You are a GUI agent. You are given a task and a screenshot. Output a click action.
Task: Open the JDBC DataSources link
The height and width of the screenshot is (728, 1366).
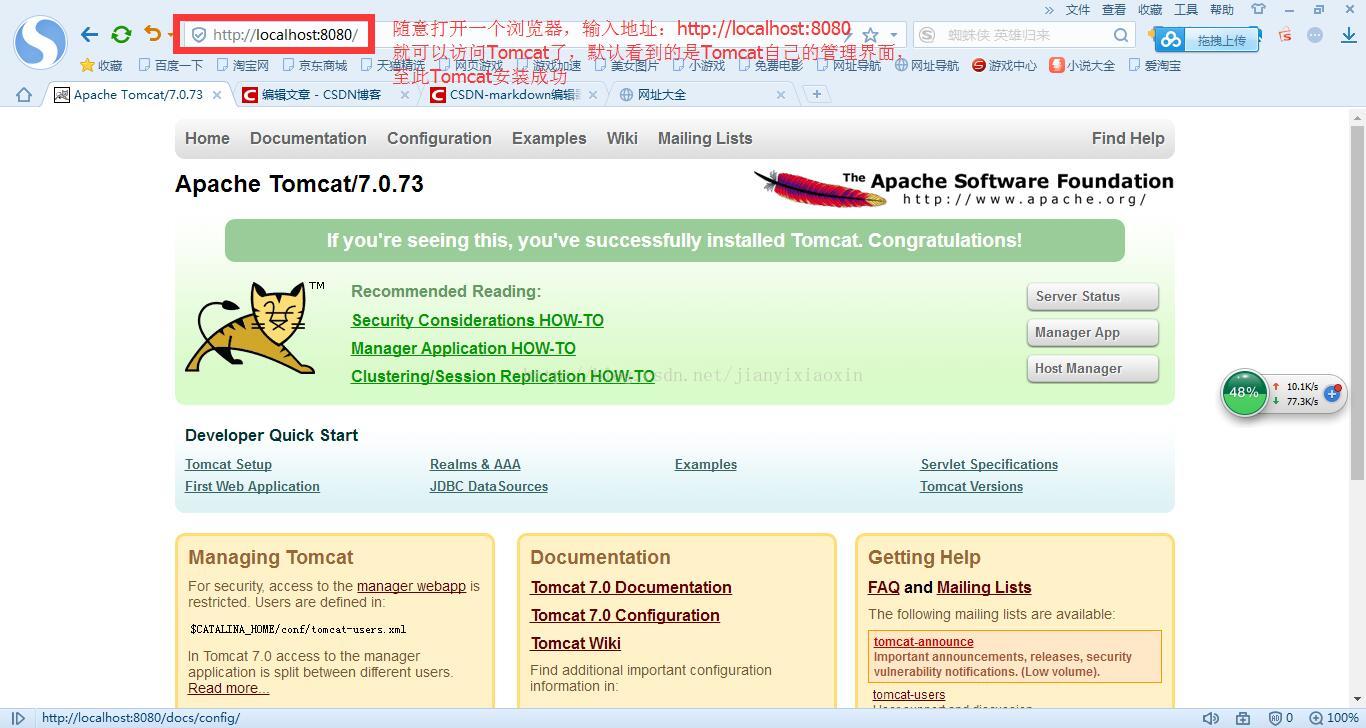pyautogui.click(x=489, y=486)
